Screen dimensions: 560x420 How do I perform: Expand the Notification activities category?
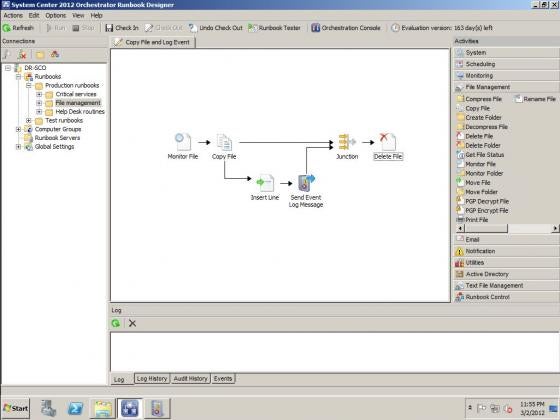(x=506, y=251)
